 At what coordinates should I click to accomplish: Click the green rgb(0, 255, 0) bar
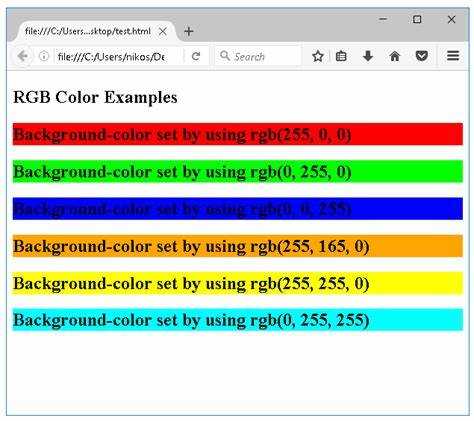[238, 172]
